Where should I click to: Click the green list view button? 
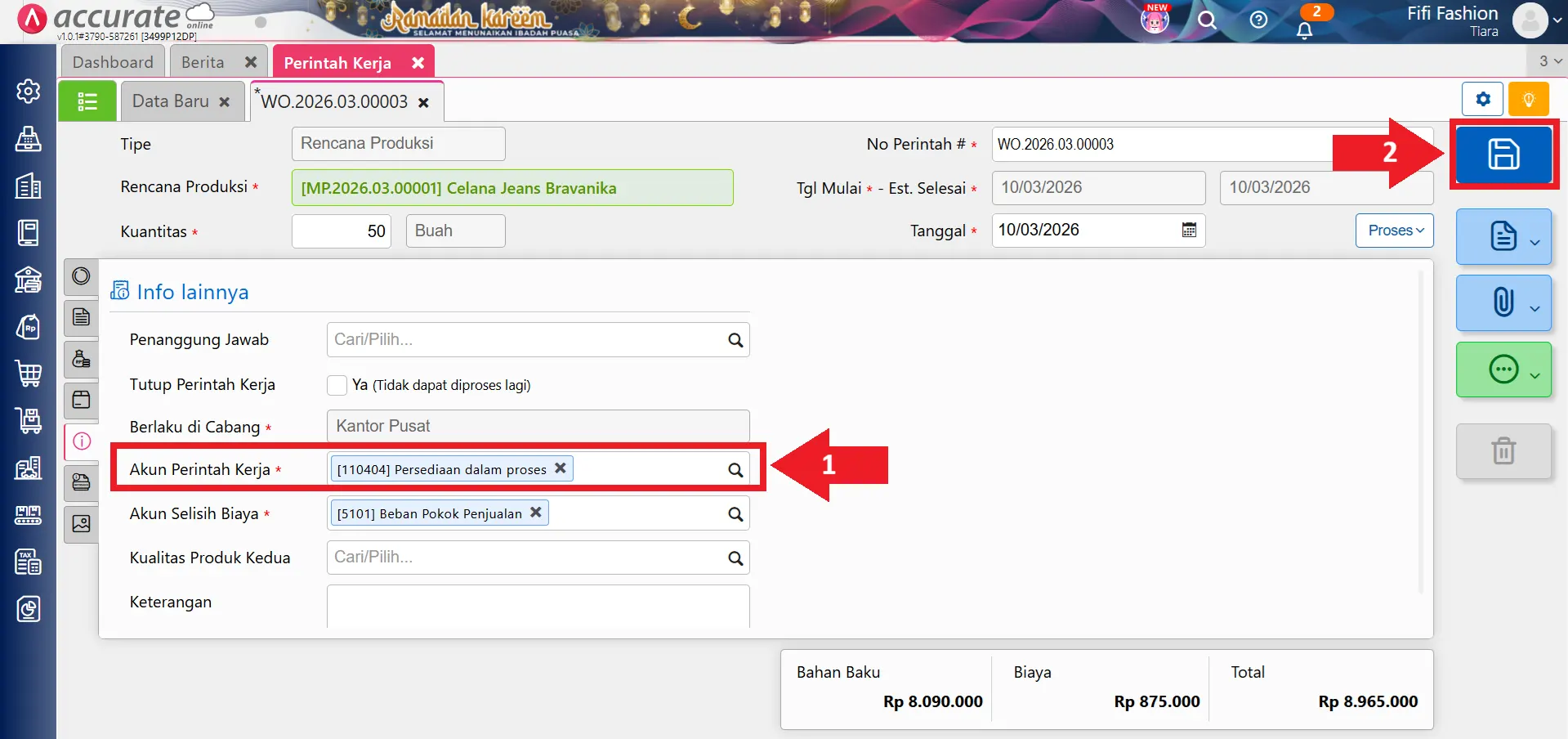click(x=87, y=101)
